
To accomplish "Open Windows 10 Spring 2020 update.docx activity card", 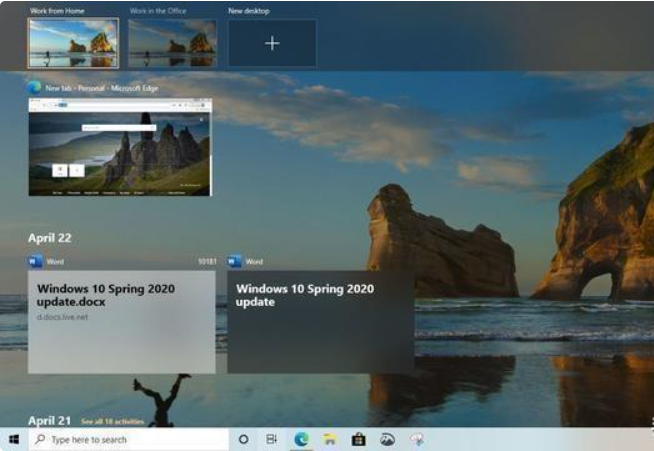I will (x=122, y=322).
